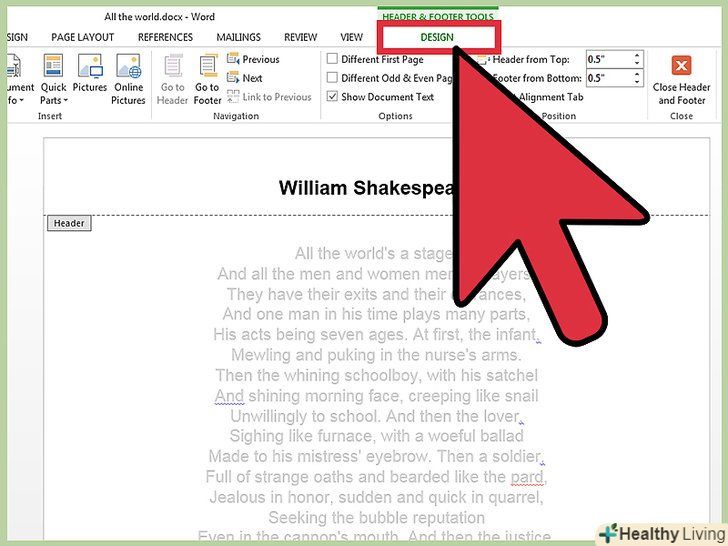Toggle Different Odd & Even Pages
728x546 pixels.
[333, 78]
